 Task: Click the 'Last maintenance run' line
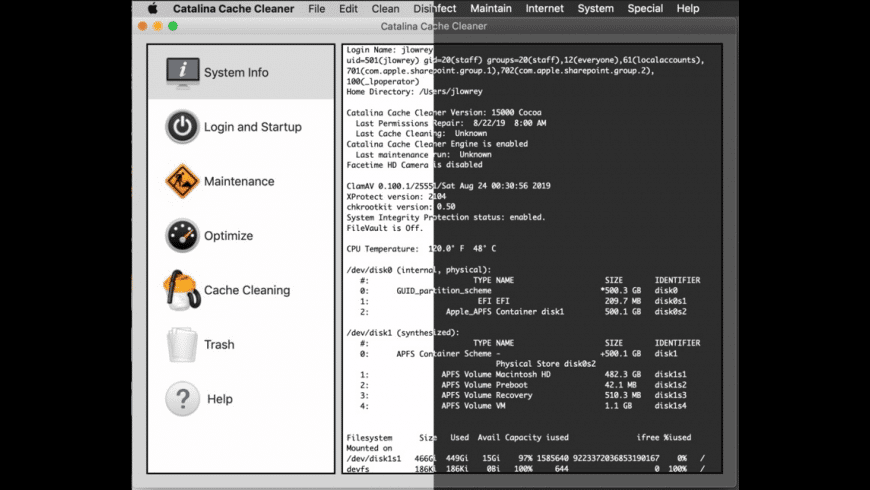pyautogui.click(x=423, y=155)
